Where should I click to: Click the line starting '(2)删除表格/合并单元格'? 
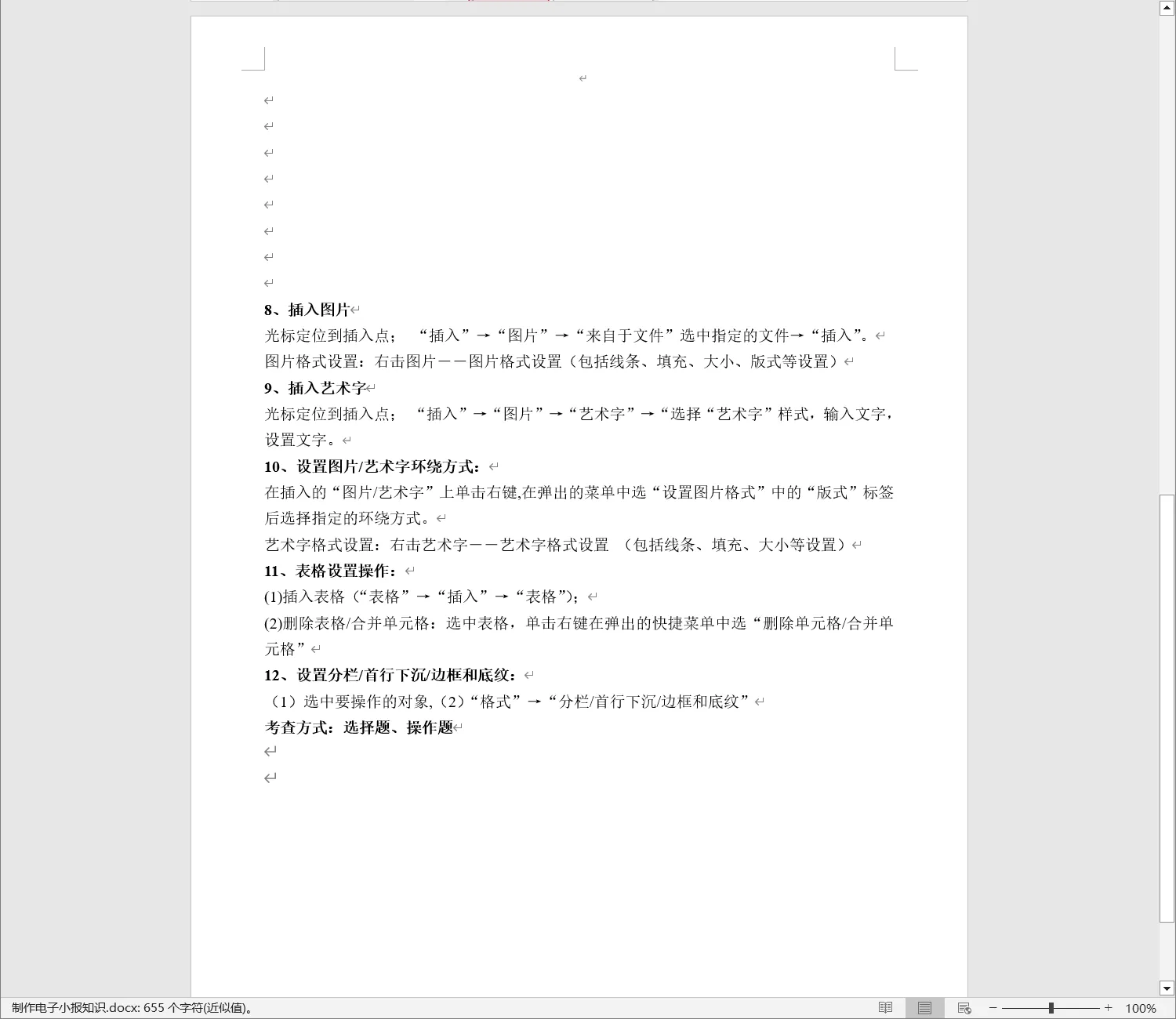click(x=579, y=623)
